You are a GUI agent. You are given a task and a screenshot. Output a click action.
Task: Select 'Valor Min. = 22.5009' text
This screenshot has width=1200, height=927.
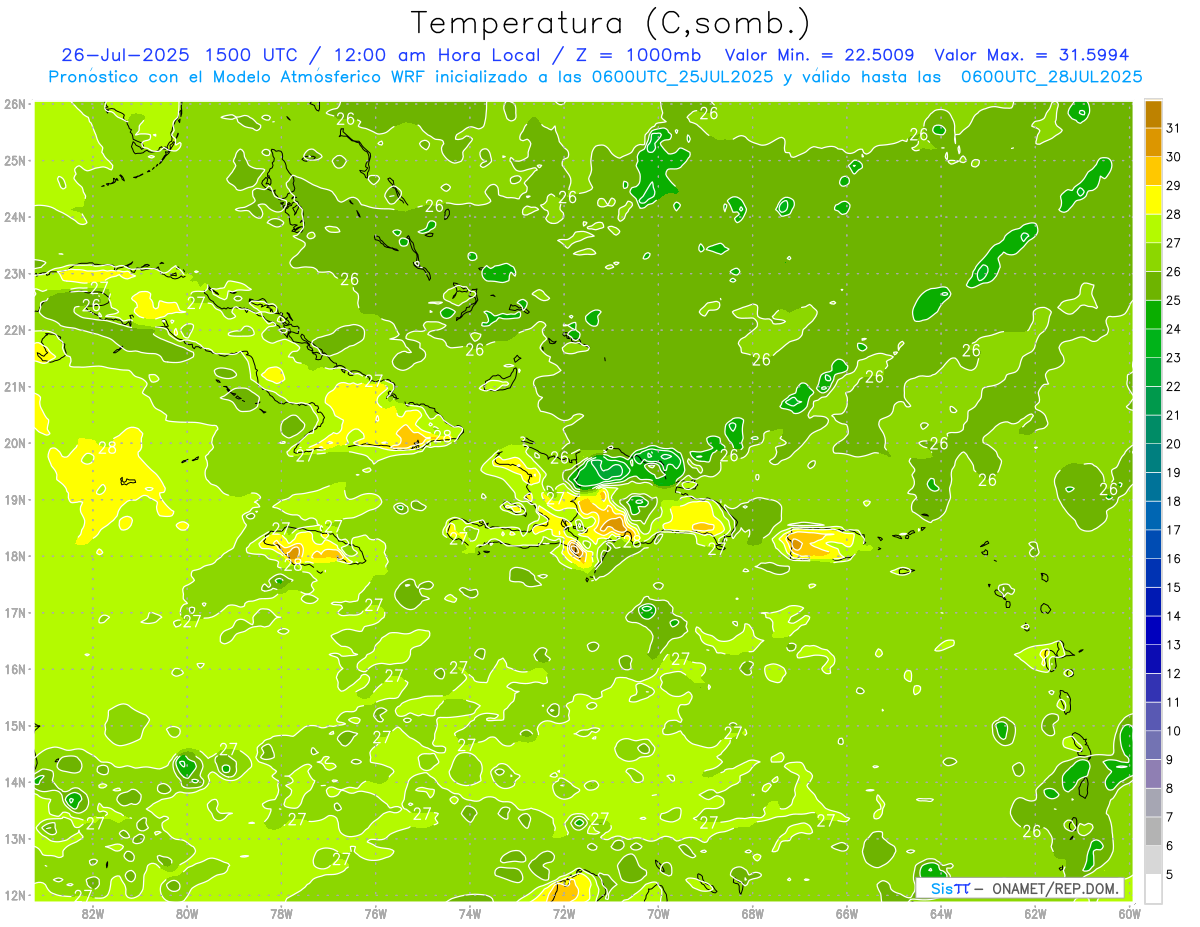819,55
